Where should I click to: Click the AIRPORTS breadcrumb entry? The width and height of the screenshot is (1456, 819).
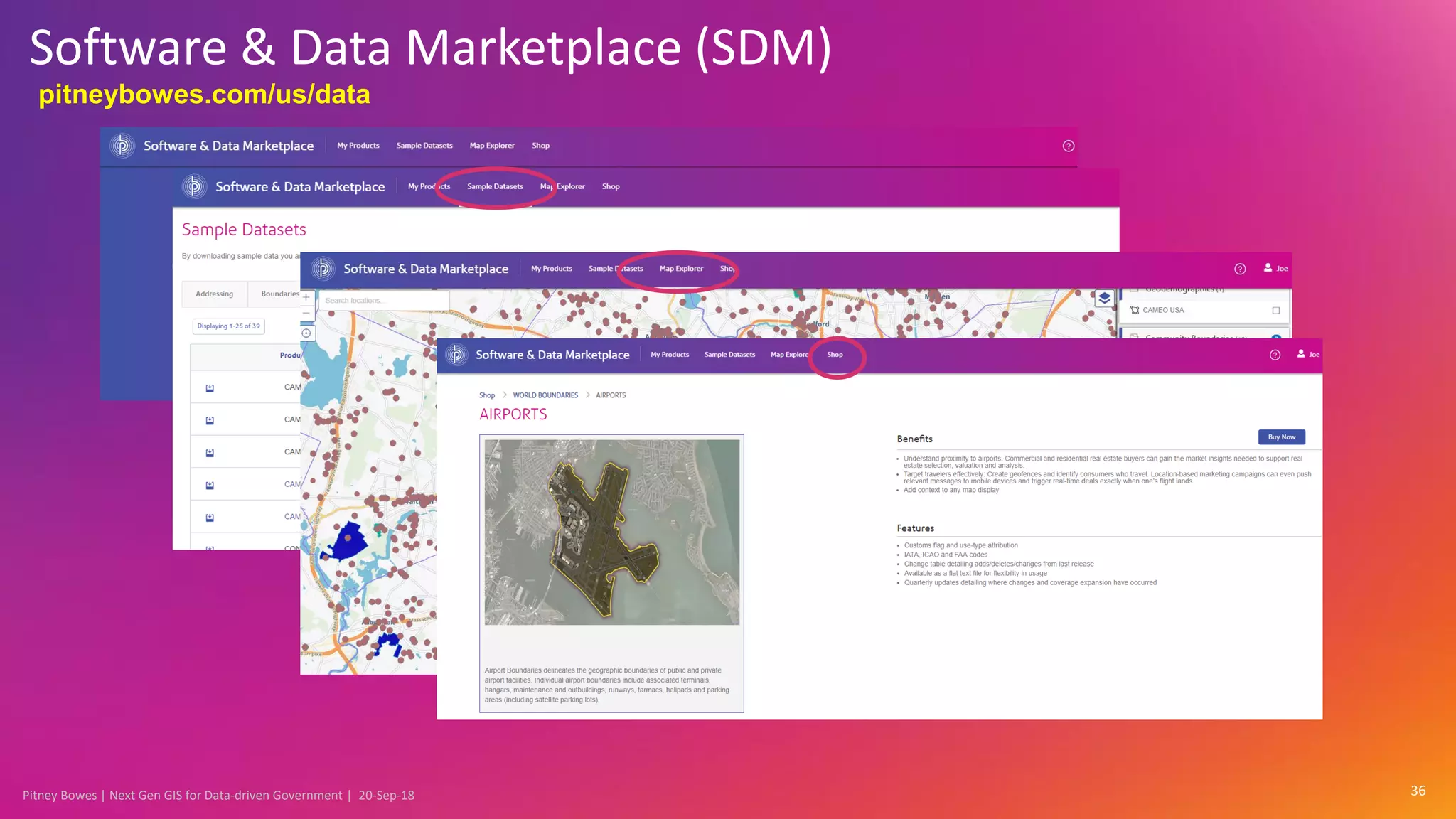(611, 395)
